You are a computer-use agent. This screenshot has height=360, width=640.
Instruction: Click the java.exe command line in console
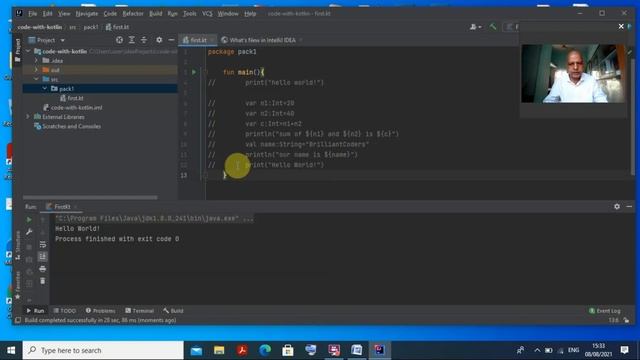(x=154, y=218)
